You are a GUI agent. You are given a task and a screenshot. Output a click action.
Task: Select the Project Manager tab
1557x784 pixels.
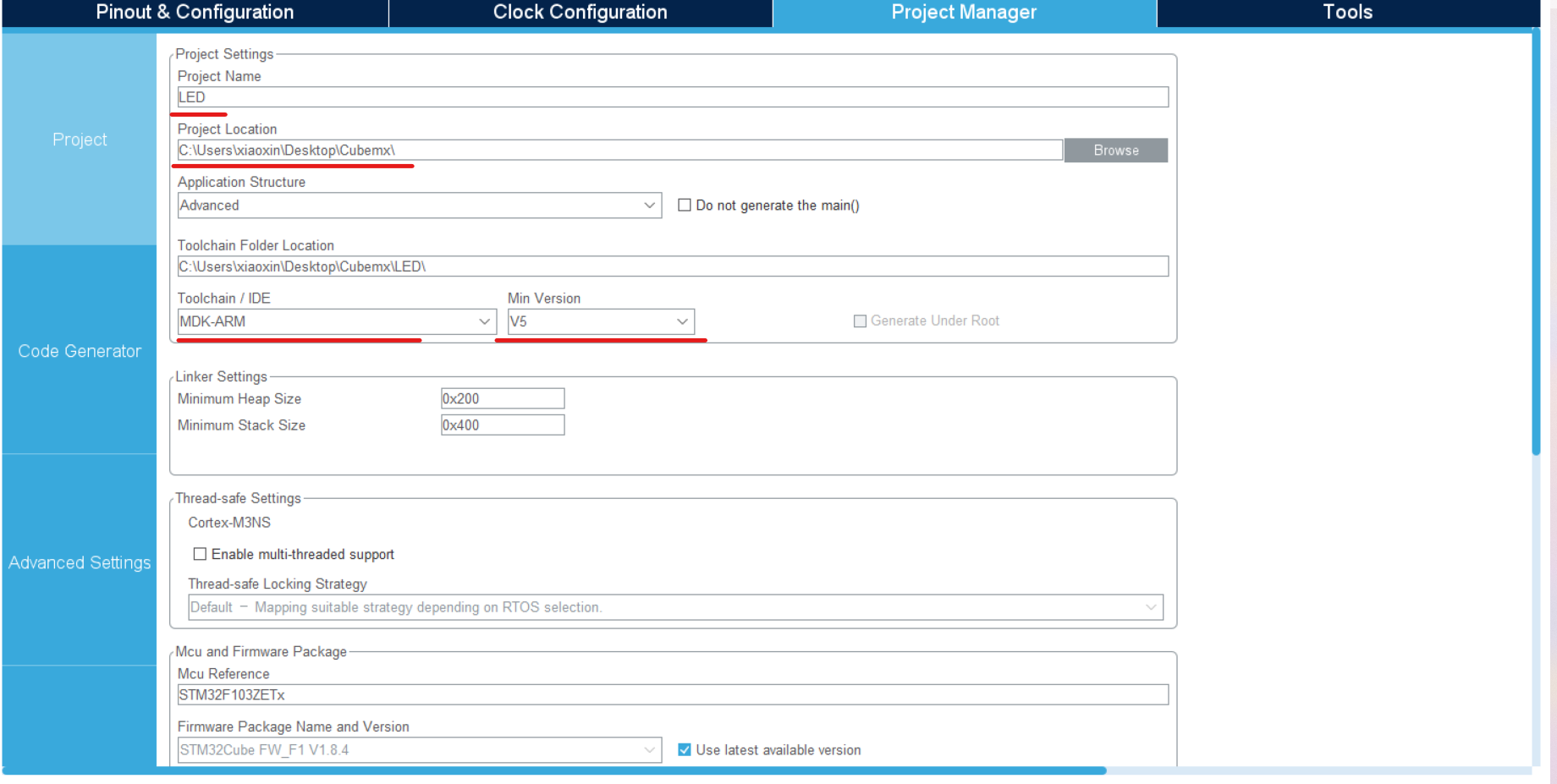point(964,13)
